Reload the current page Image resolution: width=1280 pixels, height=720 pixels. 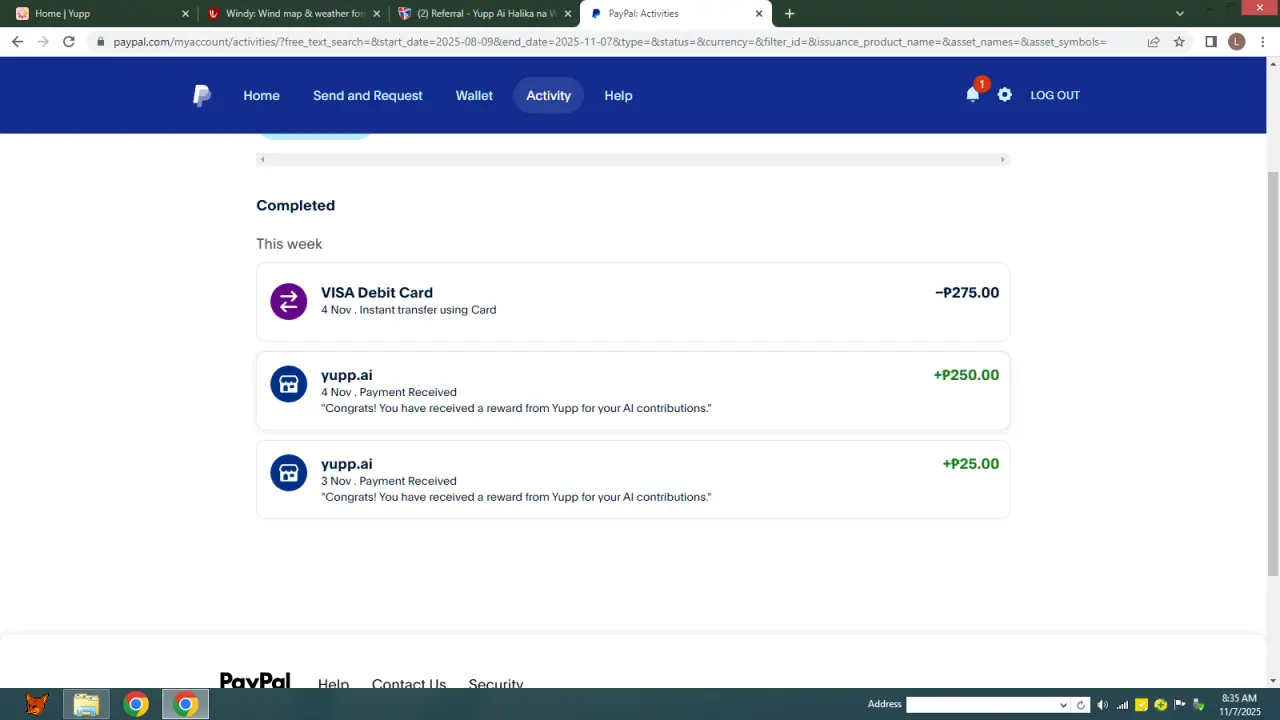click(x=69, y=41)
